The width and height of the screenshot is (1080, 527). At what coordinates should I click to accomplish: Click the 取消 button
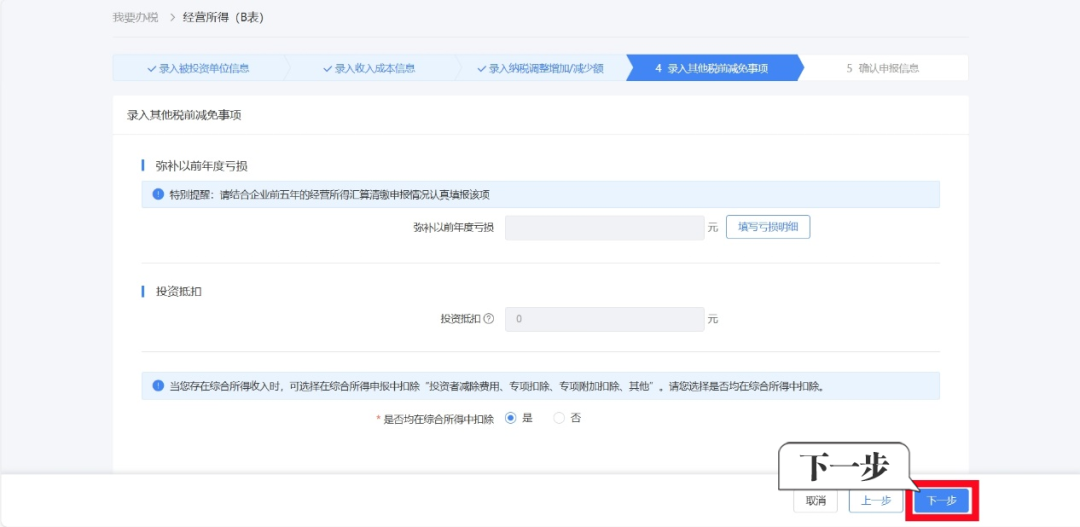[x=815, y=501]
